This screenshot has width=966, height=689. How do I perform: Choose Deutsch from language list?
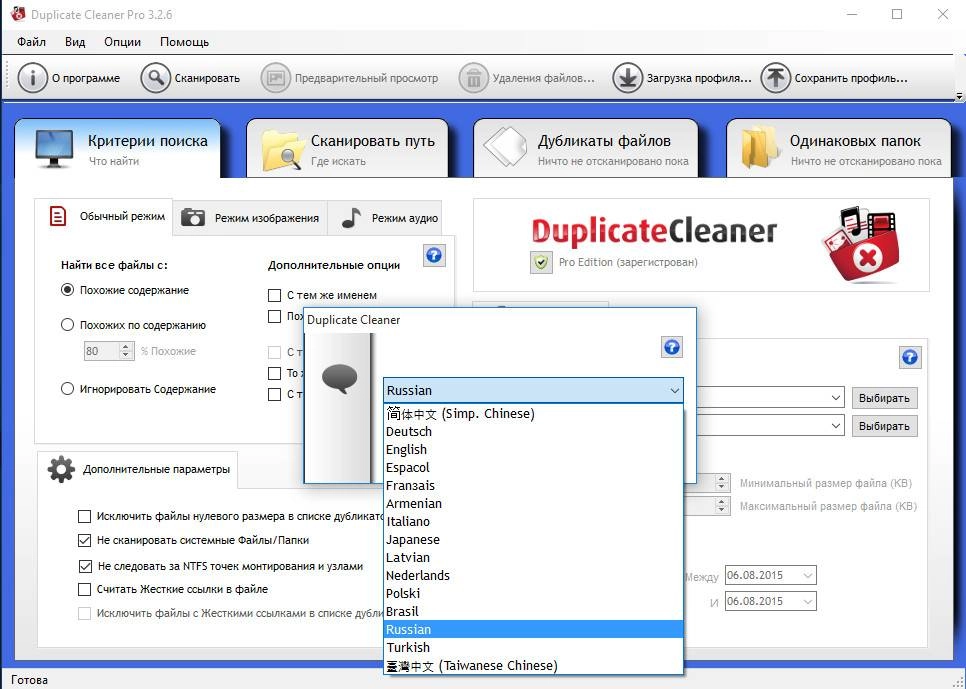(533, 432)
